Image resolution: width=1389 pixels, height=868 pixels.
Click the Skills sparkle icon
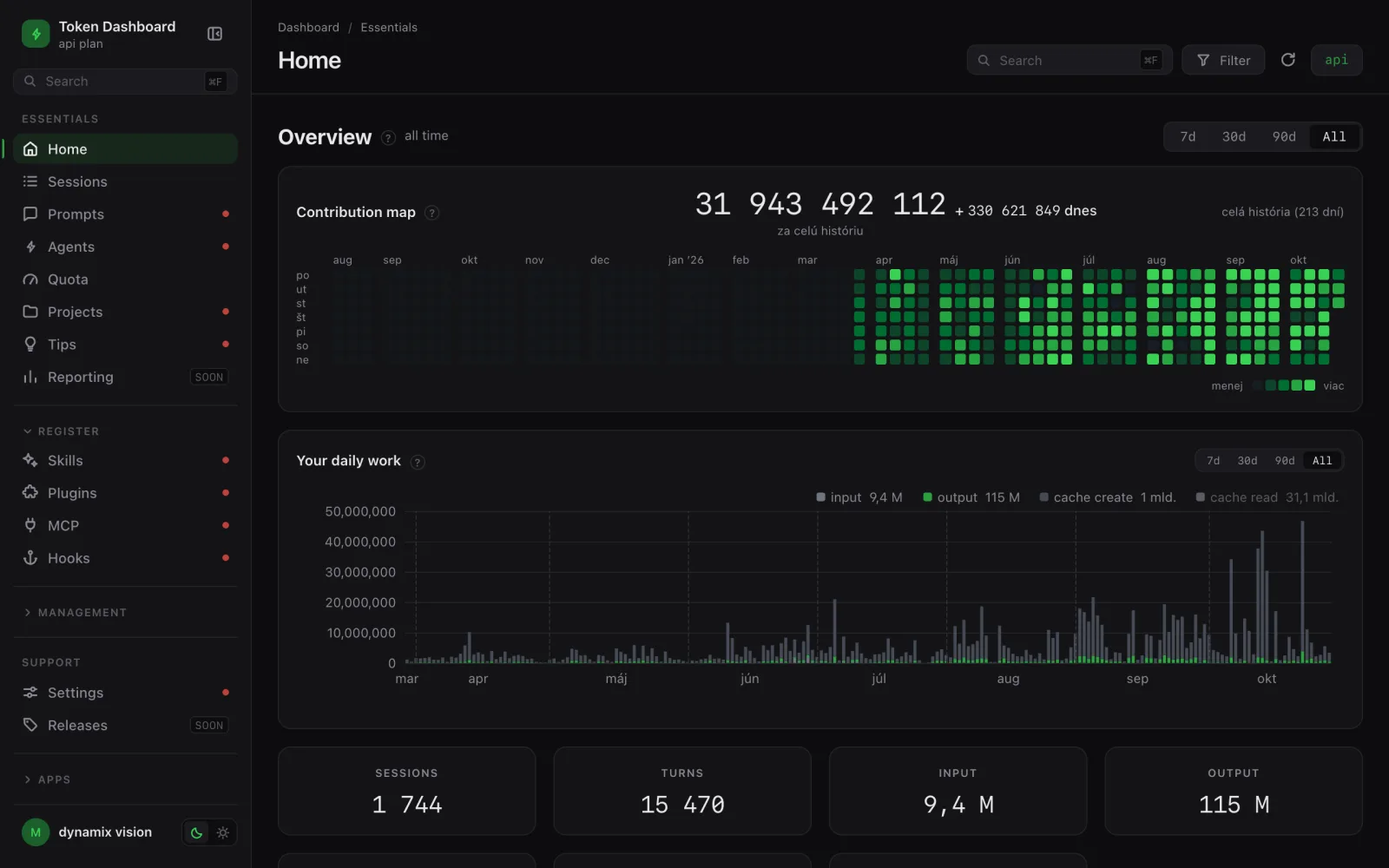[30, 460]
